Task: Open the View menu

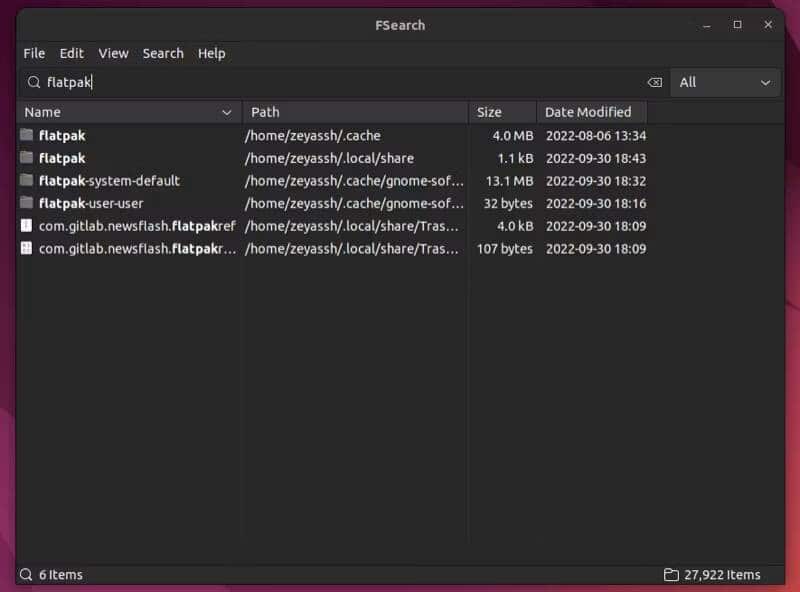Action: point(113,53)
